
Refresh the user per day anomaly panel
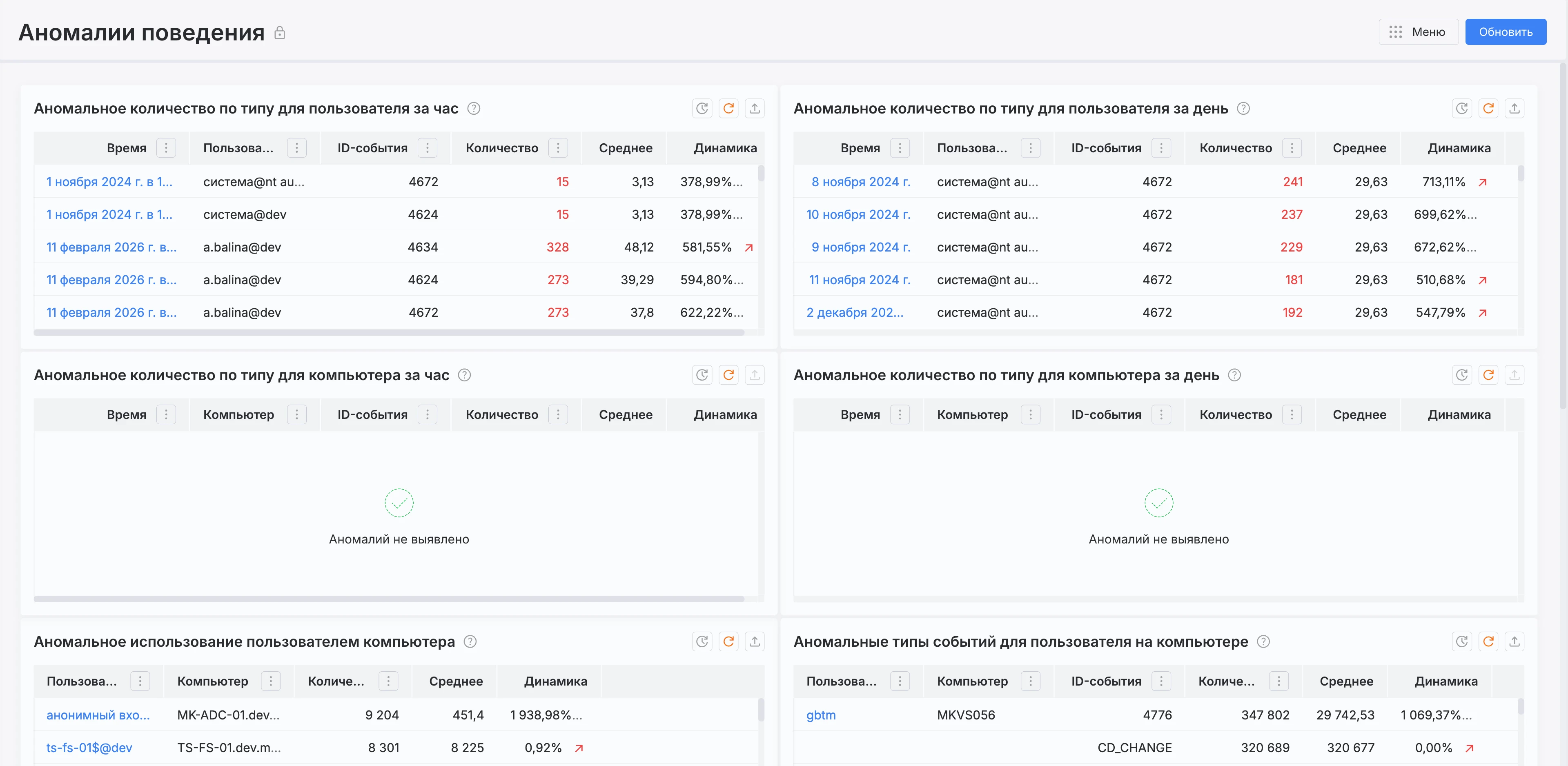(x=1488, y=108)
